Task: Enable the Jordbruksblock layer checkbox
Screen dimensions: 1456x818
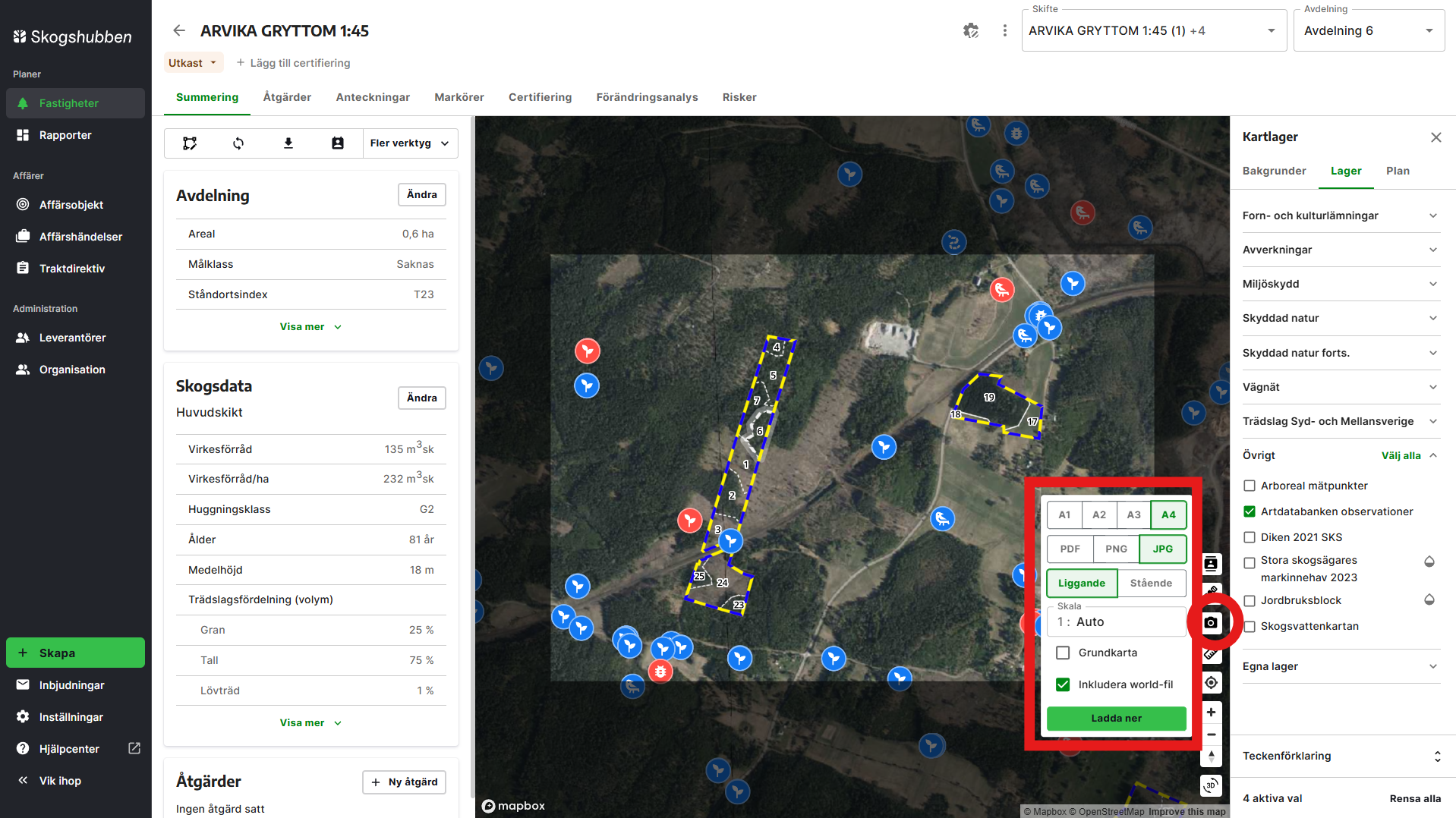Action: pyautogui.click(x=1250, y=601)
